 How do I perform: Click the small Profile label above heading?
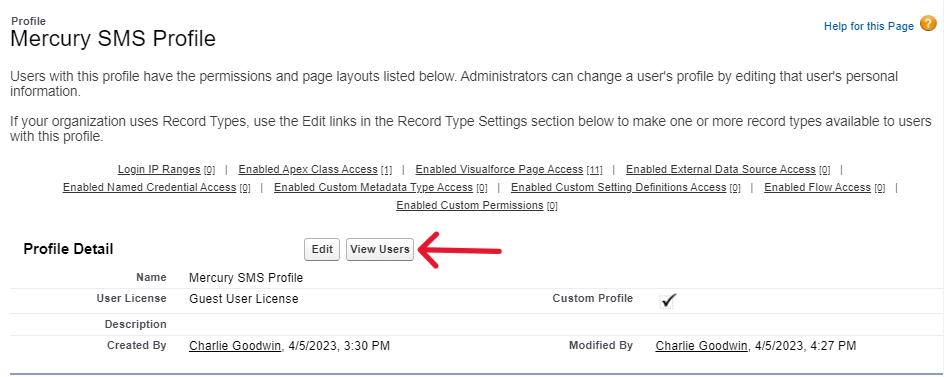pyautogui.click(x=28, y=21)
